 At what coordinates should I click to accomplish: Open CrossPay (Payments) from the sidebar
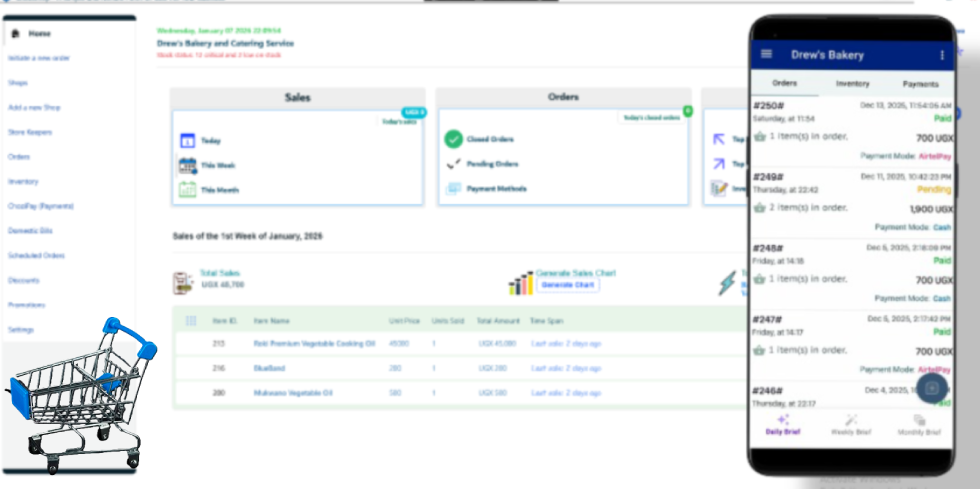41,206
